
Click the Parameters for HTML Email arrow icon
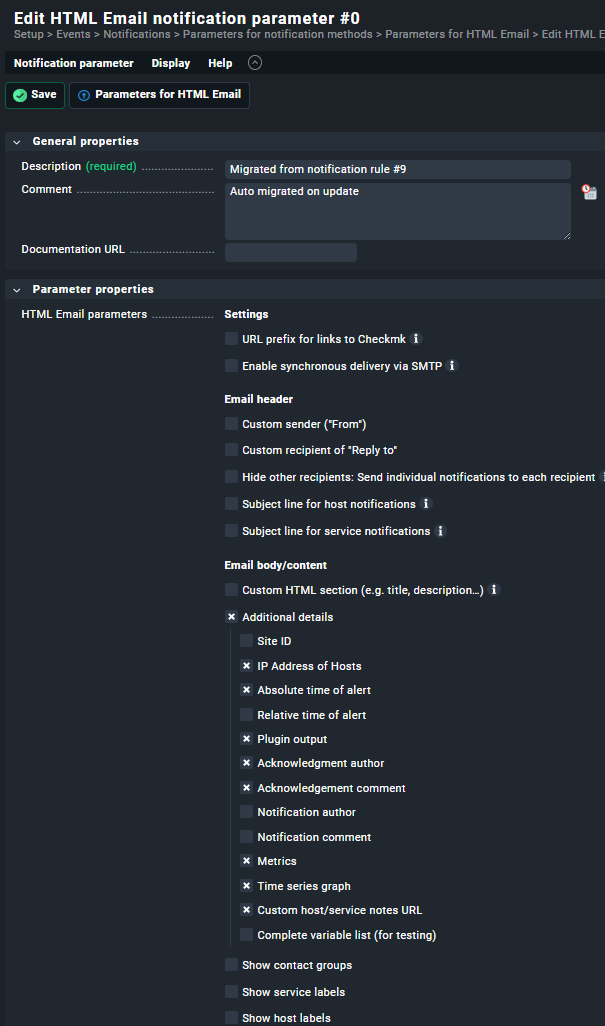click(x=84, y=95)
